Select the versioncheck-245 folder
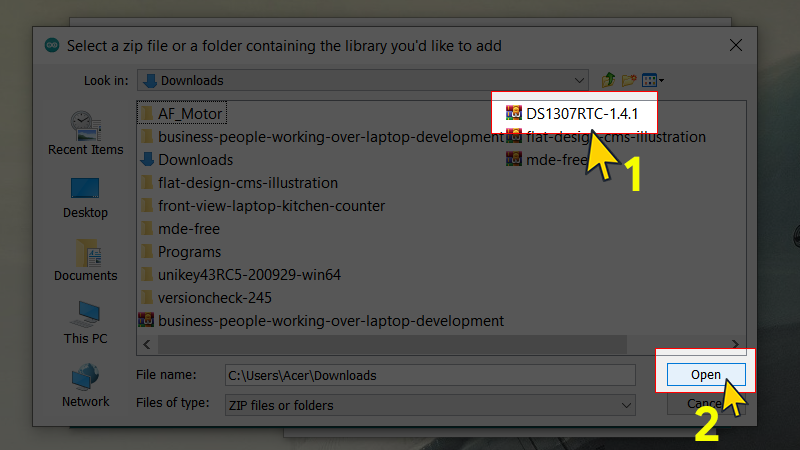Screen dimensions: 800x450 coord(206,297)
